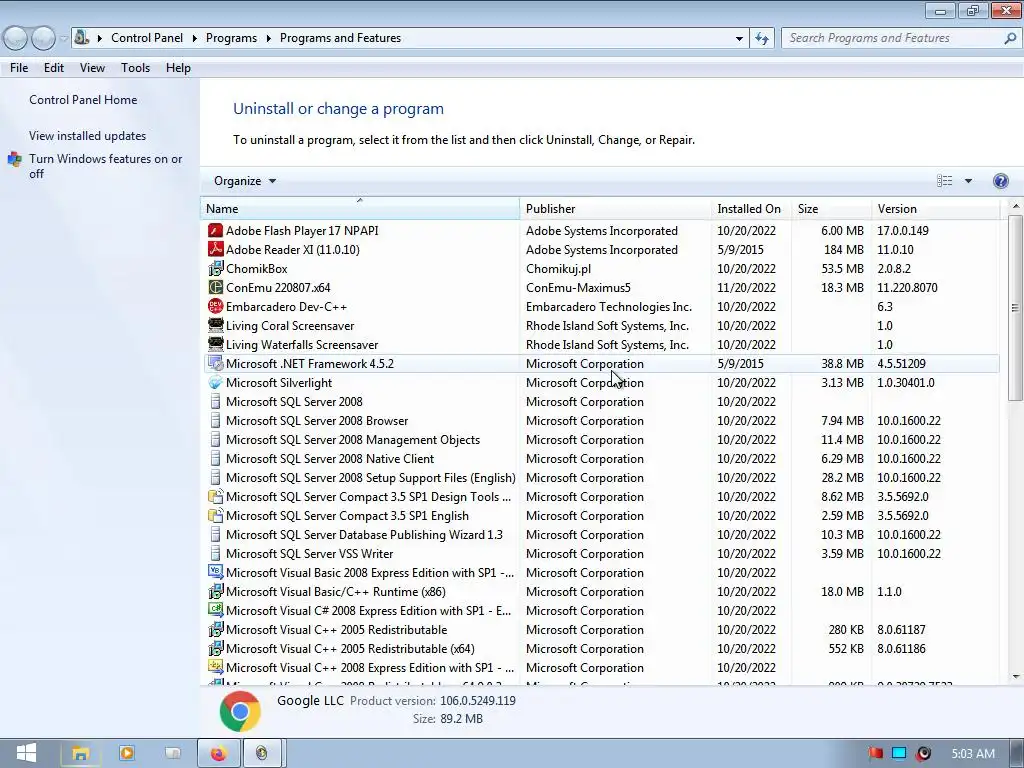Screen dimensions: 1024x768
Task: Expand the arrow after Control Panel breadcrumb
Action: tap(195, 39)
